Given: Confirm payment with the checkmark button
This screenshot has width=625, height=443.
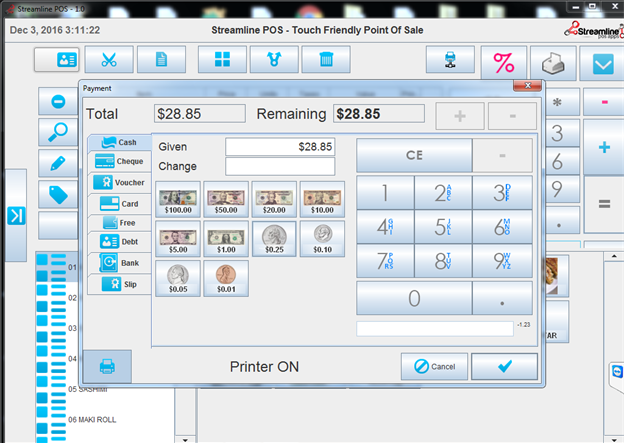Looking at the screenshot, I should 504,366.
